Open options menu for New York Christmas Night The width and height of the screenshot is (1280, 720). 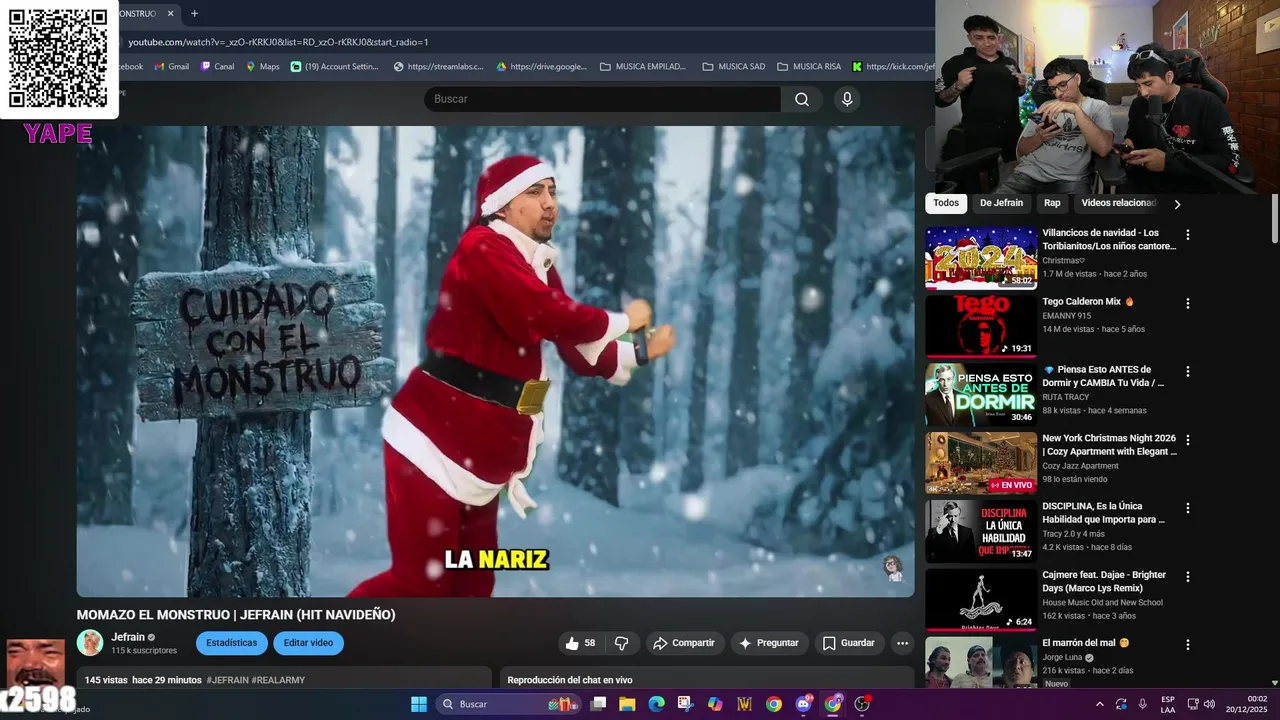pyautogui.click(x=1188, y=440)
